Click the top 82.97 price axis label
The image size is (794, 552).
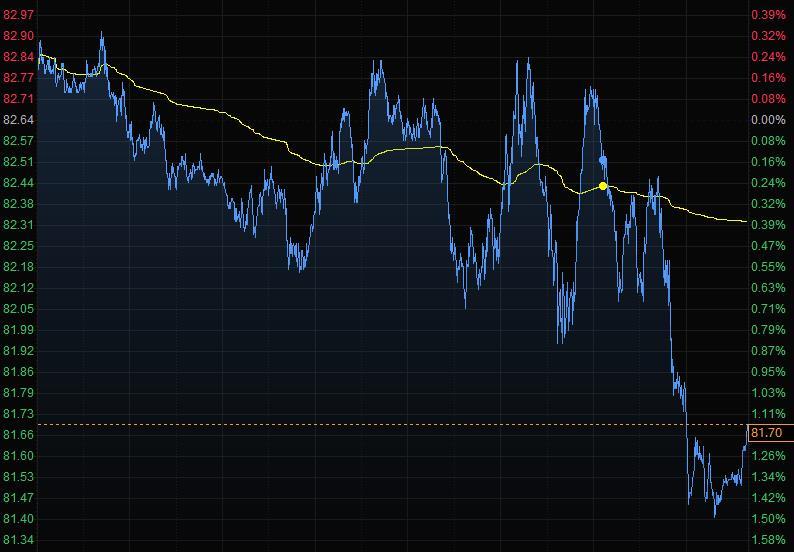pos(19,15)
